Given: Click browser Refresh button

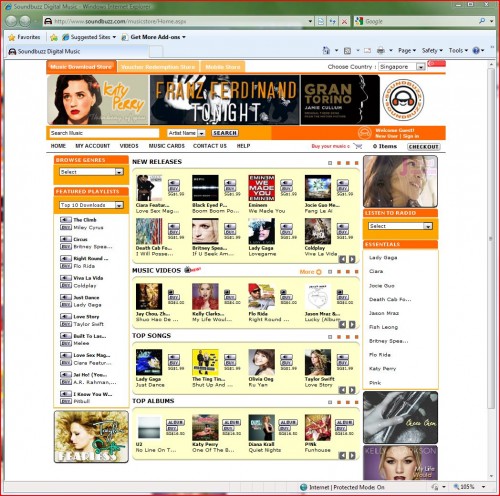Looking at the screenshot, I should [x=332, y=21].
